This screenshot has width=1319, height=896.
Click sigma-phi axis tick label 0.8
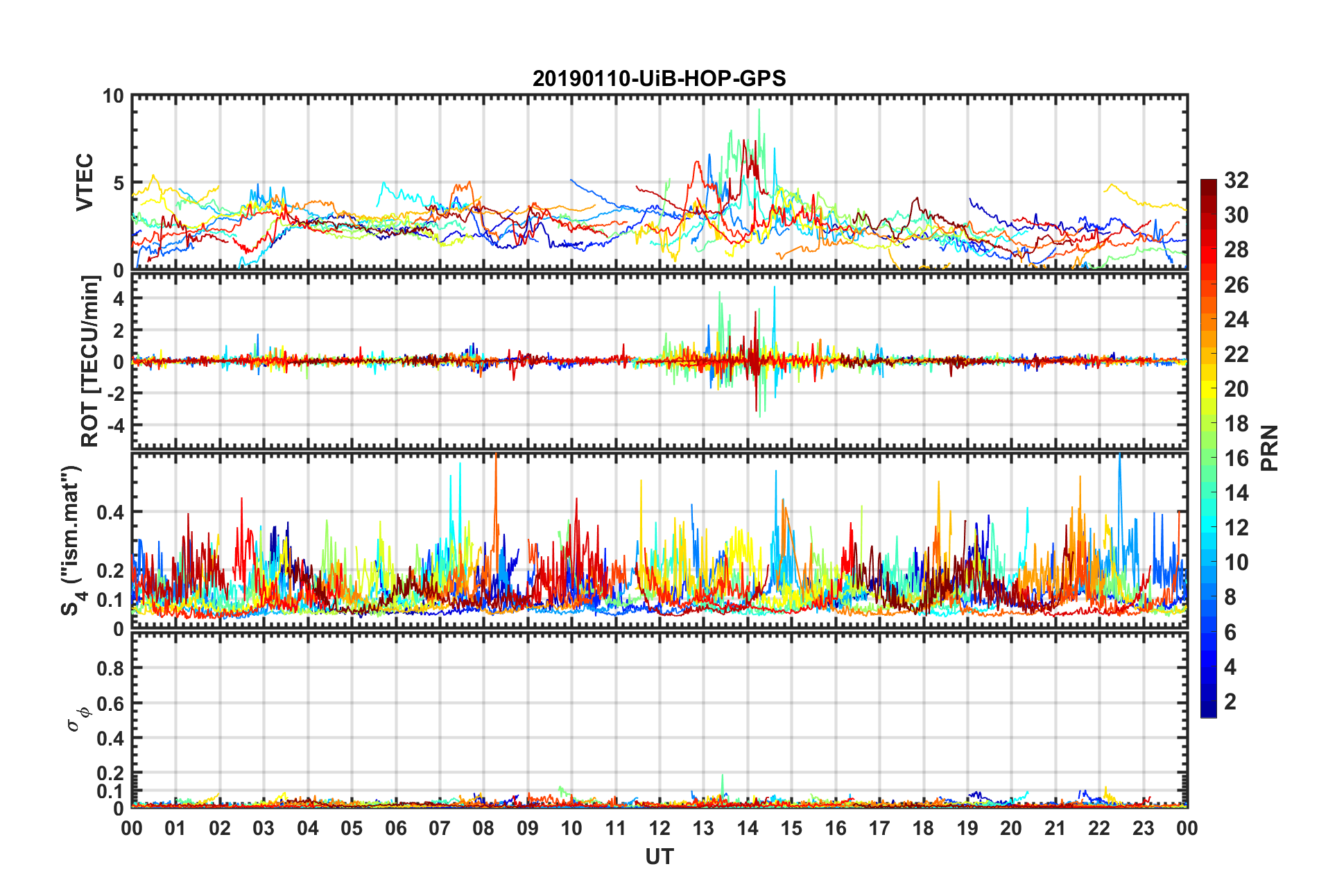coord(111,669)
